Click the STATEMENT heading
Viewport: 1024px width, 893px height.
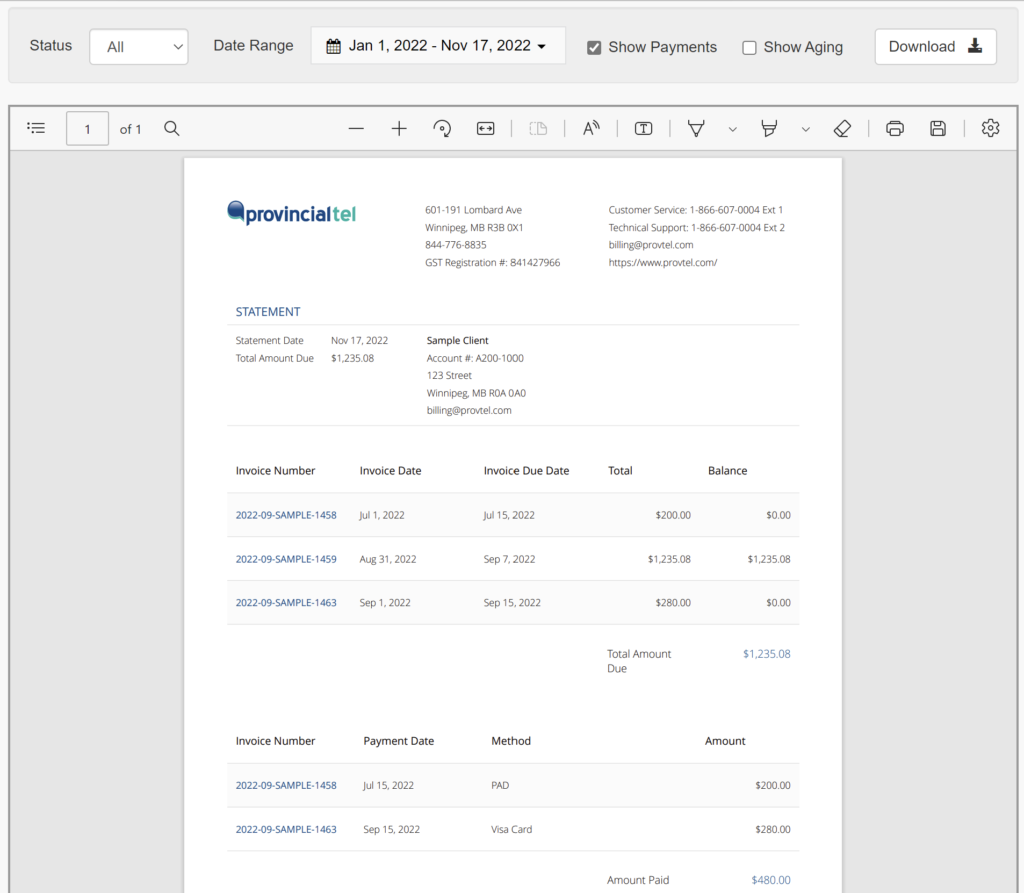point(268,312)
